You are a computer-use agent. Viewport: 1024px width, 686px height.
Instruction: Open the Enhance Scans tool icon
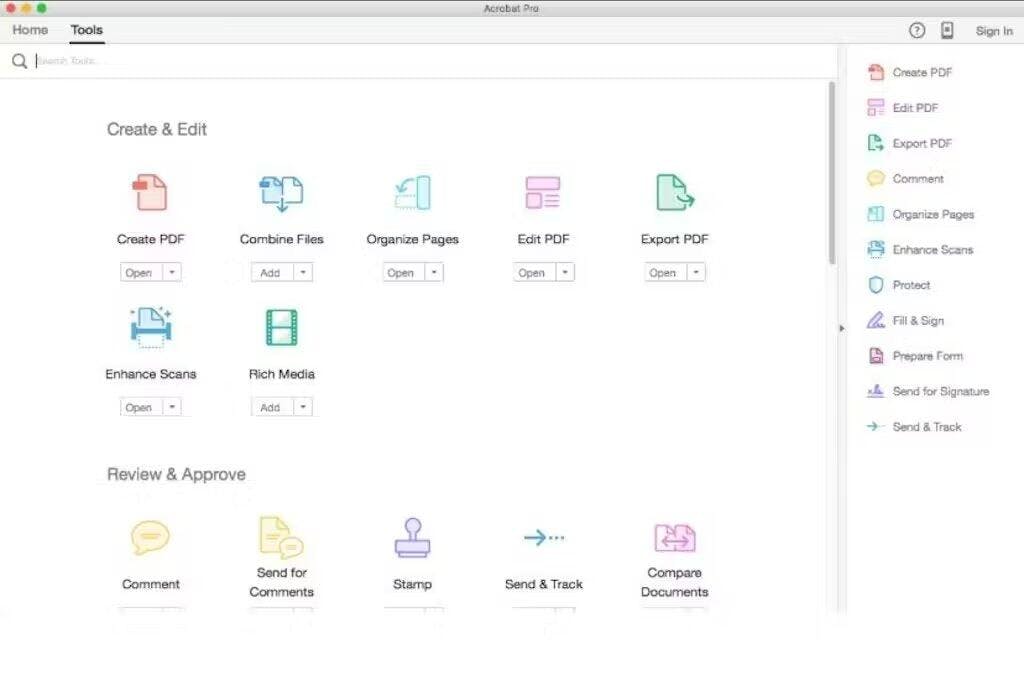click(x=151, y=327)
